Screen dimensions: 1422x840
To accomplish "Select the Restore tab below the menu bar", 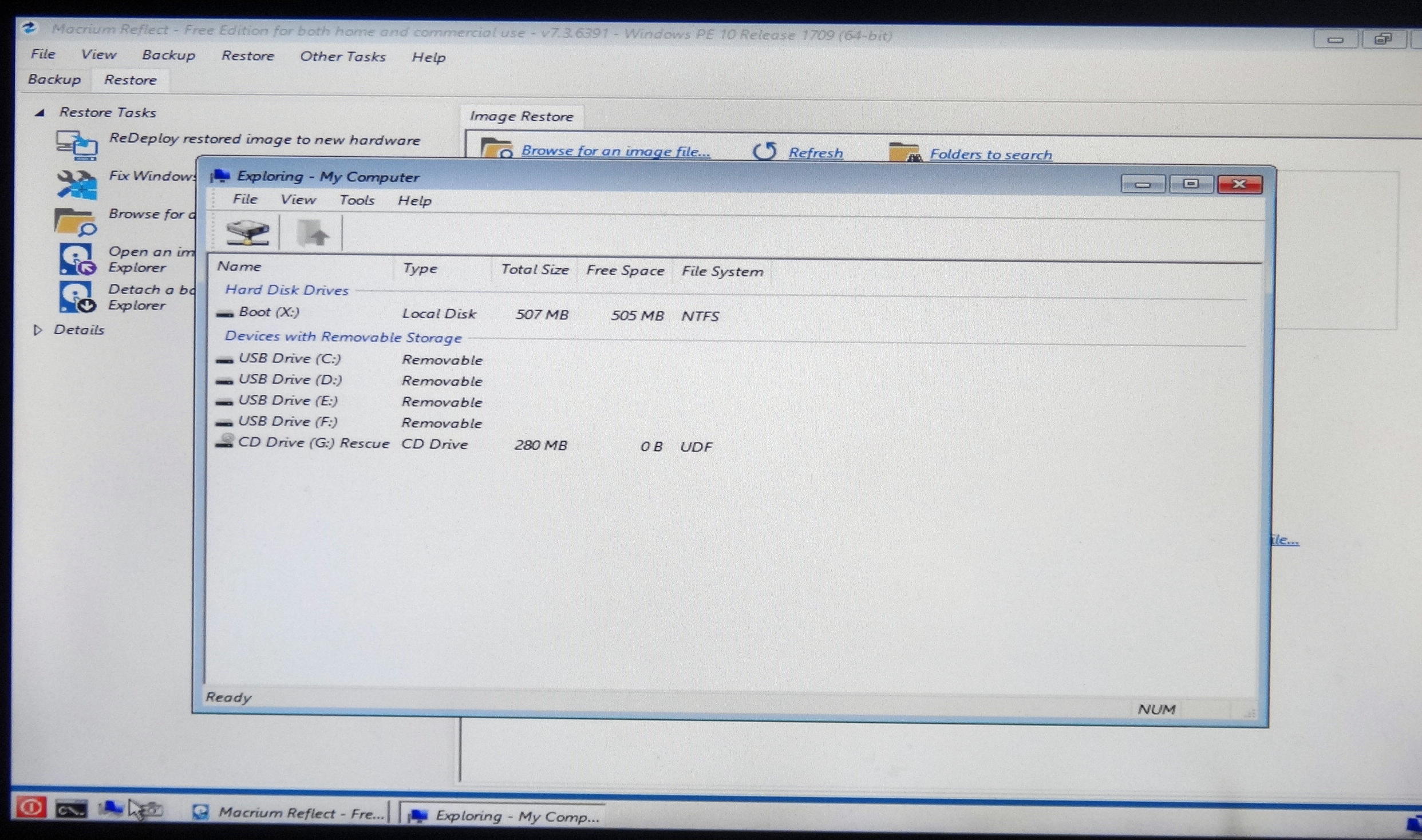I will [x=131, y=80].
